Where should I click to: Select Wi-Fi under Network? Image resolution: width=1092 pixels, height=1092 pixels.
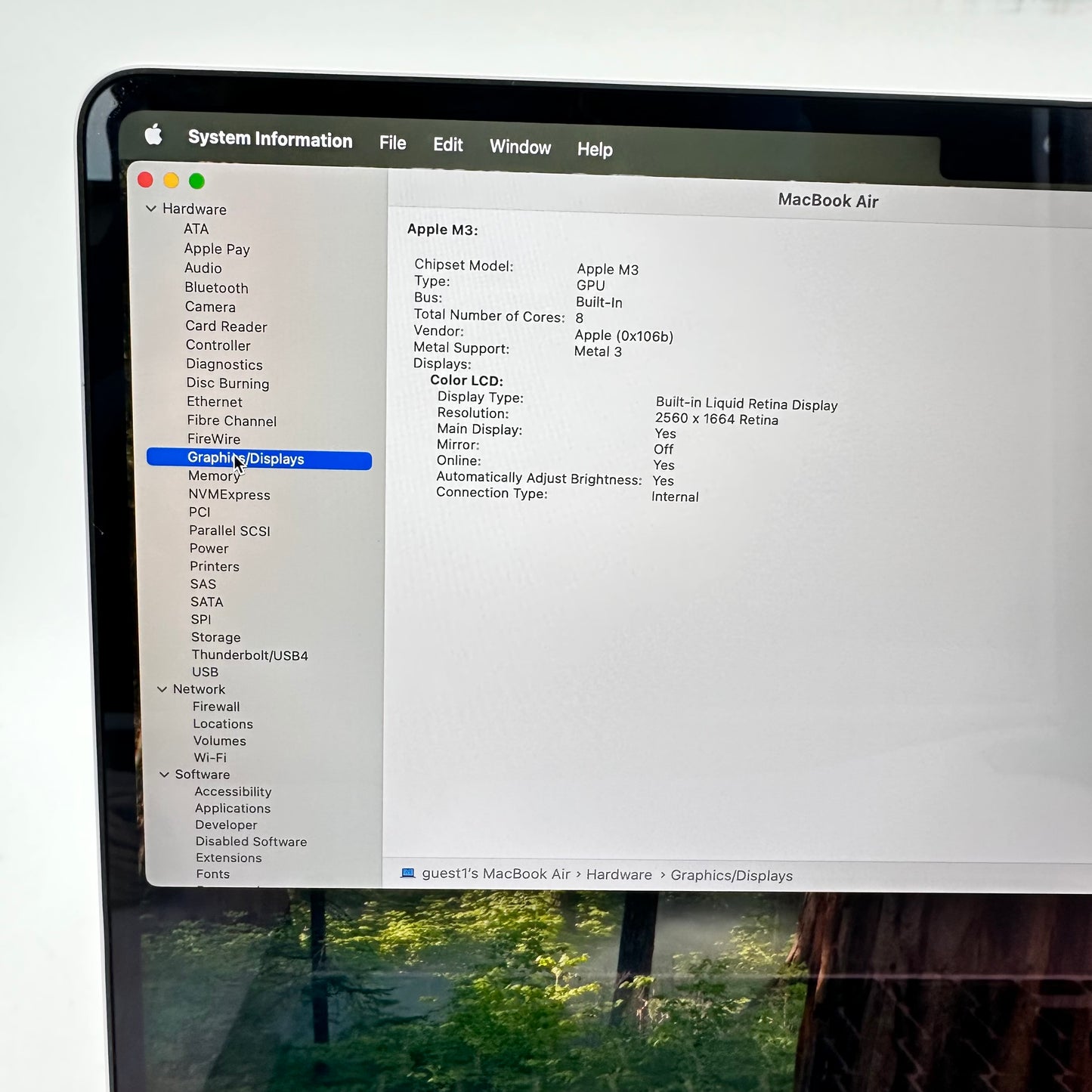coord(210,758)
